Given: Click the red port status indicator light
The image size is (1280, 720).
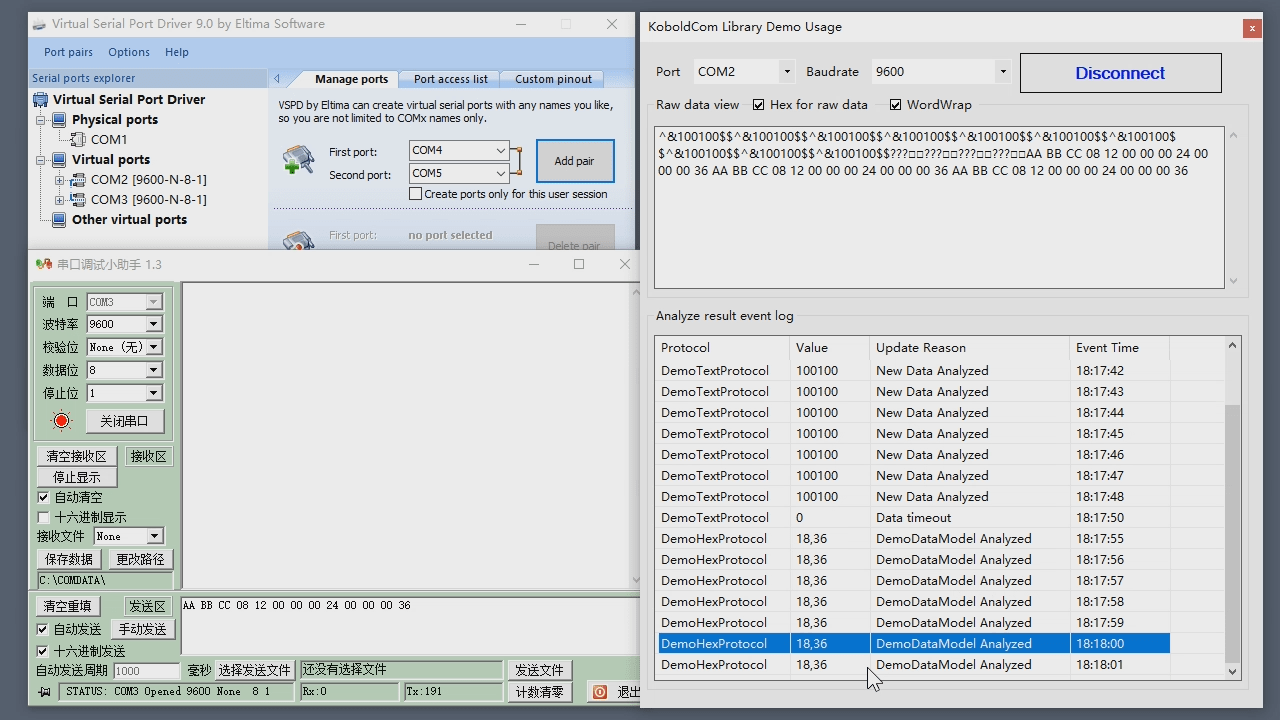Looking at the screenshot, I should 61,421.
